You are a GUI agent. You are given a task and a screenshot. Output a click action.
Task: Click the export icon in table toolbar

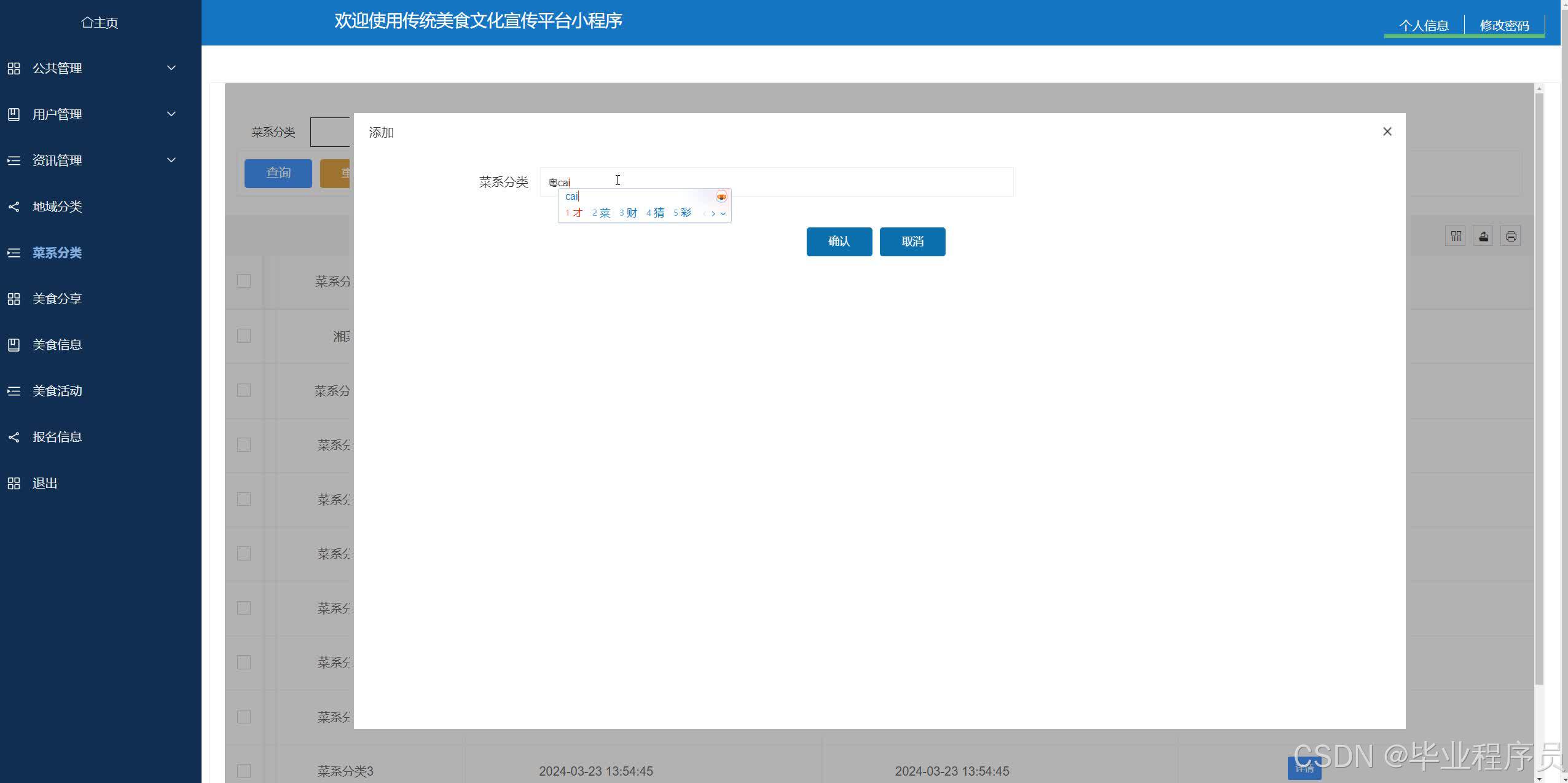tap(1483, 236)
